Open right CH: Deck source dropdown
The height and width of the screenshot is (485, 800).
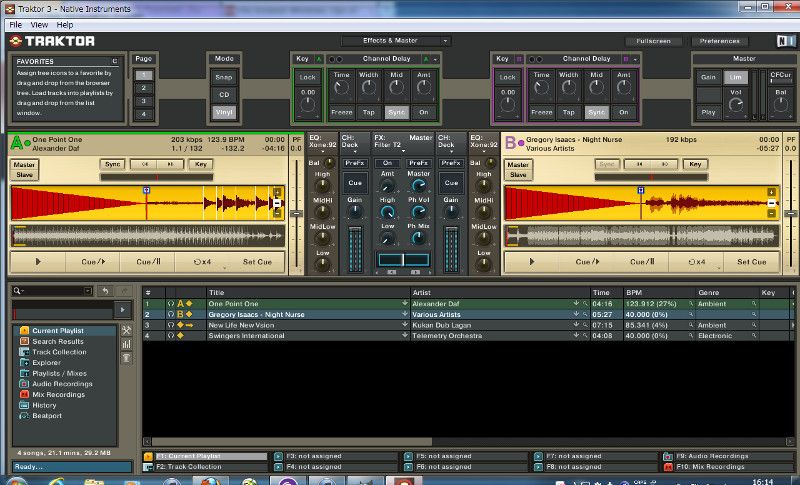451,151
